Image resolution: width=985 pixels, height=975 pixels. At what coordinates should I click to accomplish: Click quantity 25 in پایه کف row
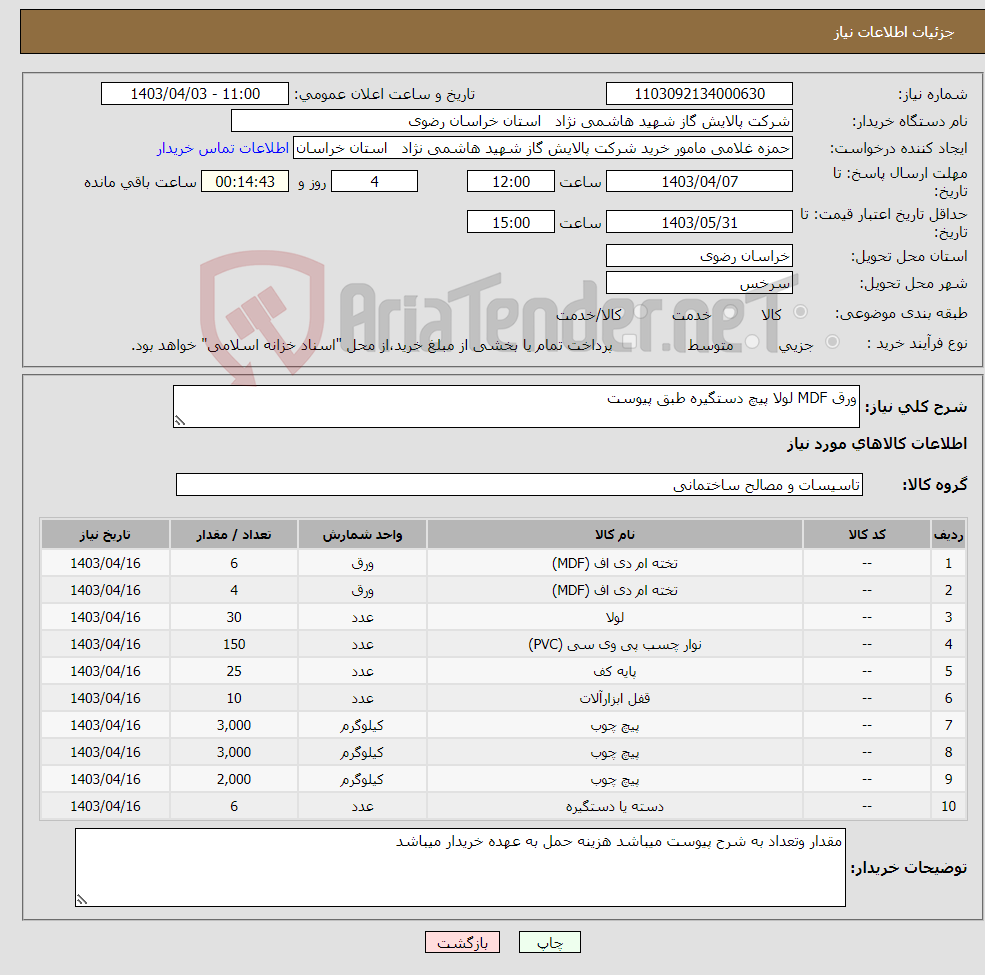234,671
